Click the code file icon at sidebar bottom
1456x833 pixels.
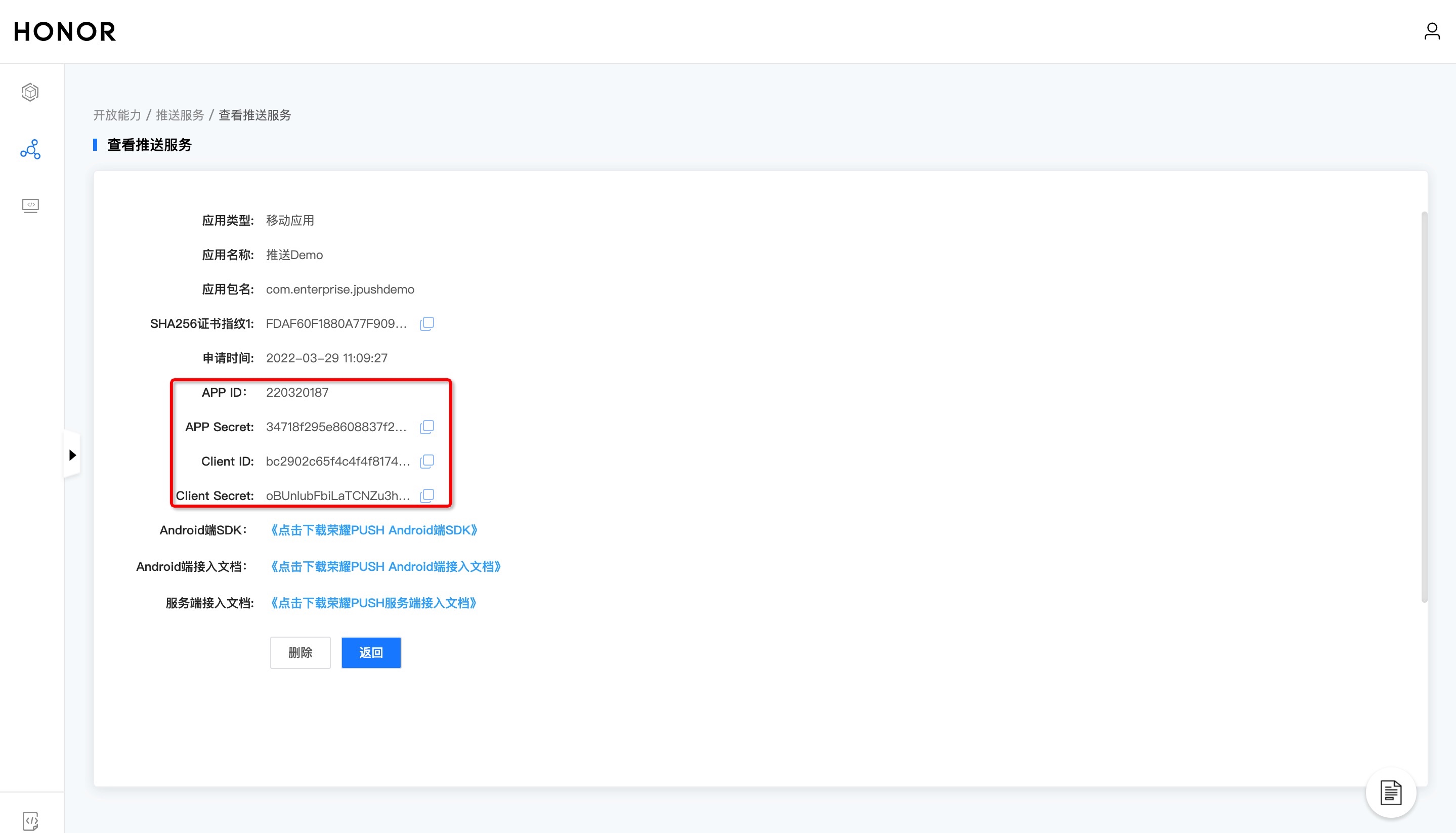click(x=30, y=821)
